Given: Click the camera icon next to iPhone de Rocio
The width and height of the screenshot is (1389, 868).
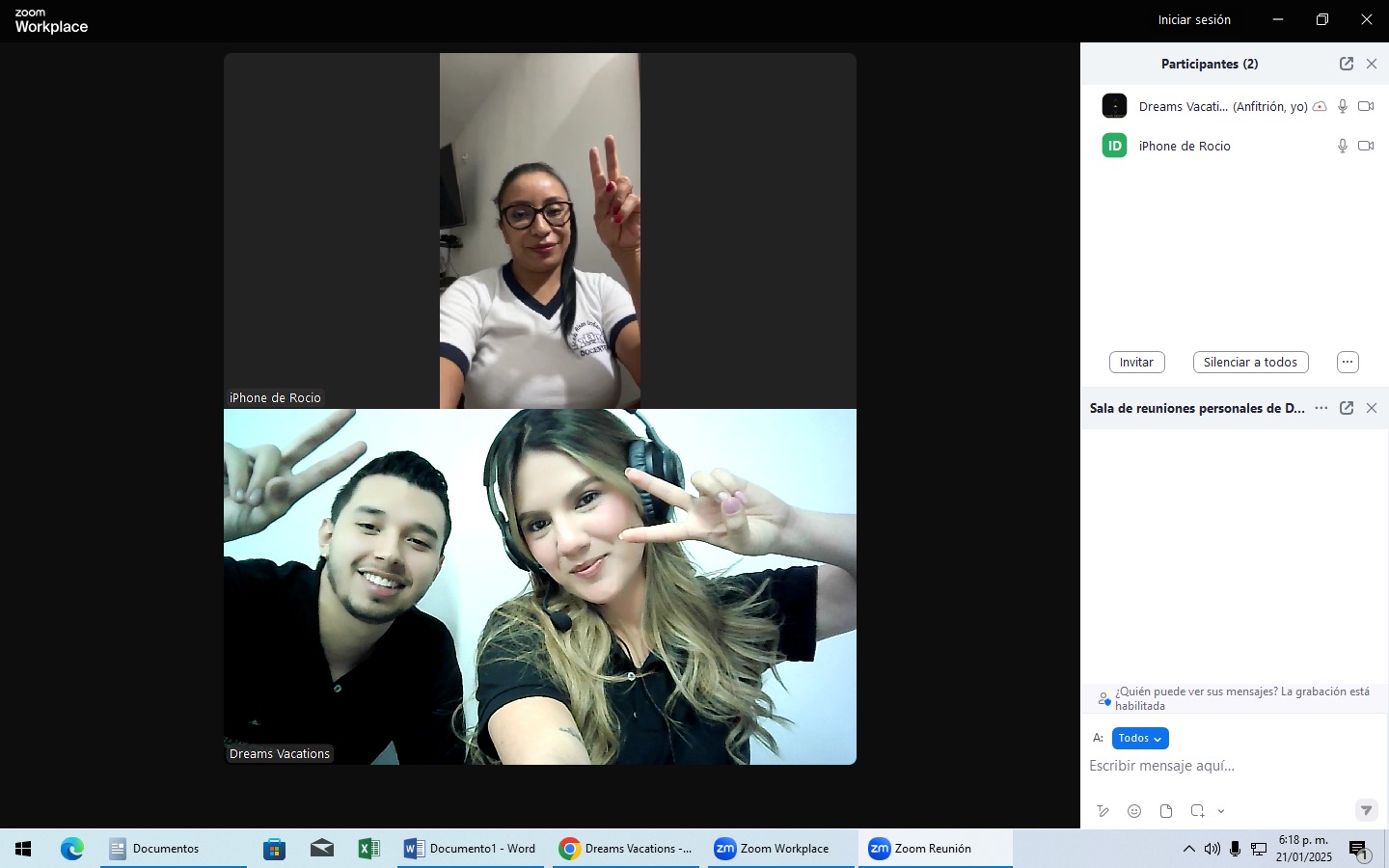Looking at the screenshot, I should pyautogui.click(x=1366, y=146).
